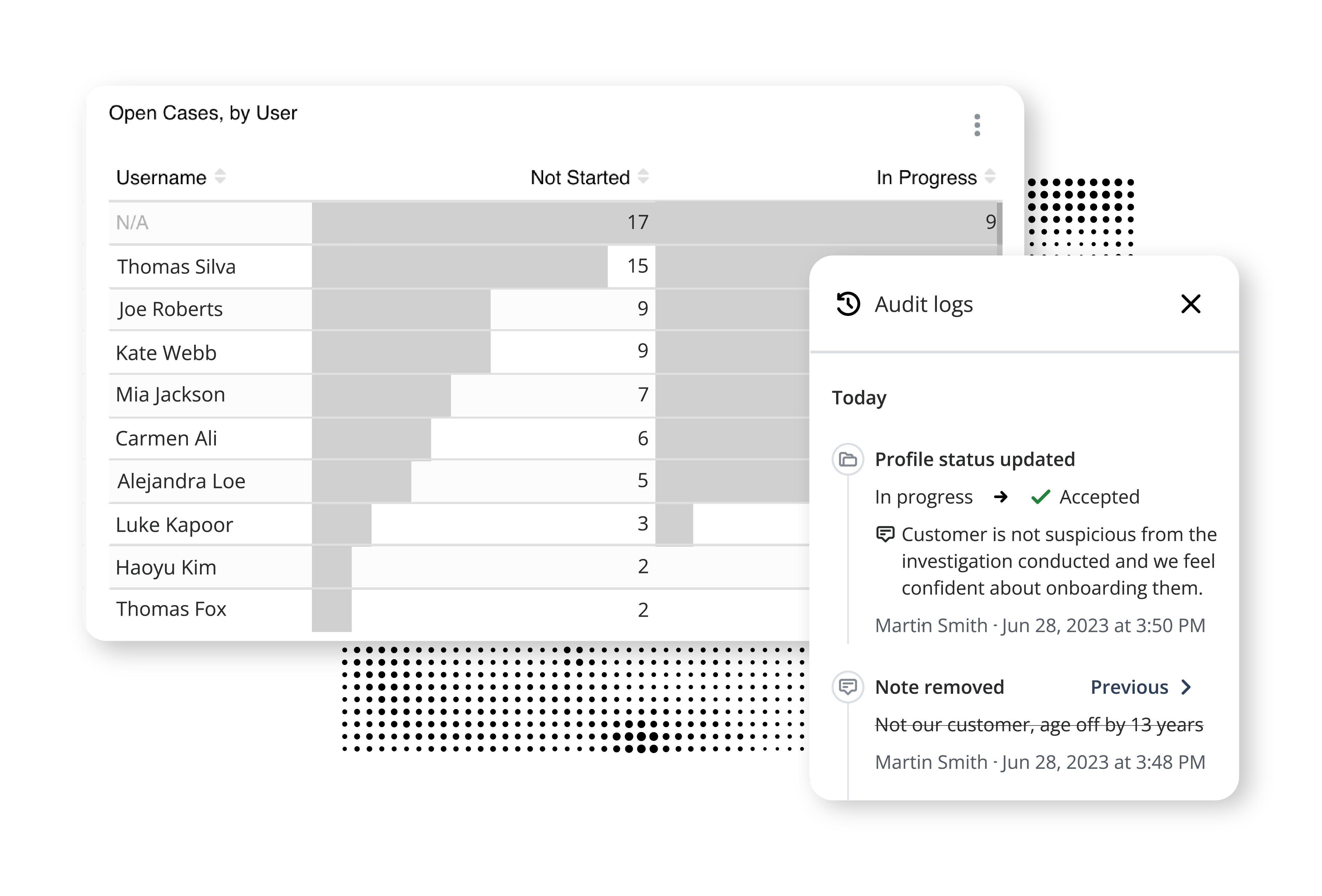The image size is (1322, 896).
Task: Click the Audit logs history clock icon
Action: tap(848, 304)
